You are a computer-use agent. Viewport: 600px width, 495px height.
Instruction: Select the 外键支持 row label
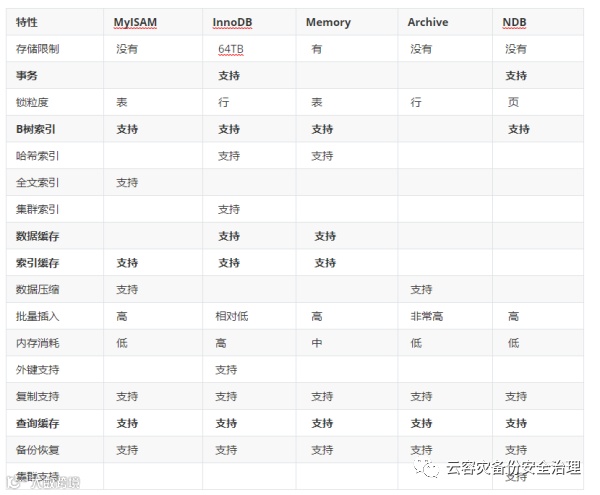(38, 370)
